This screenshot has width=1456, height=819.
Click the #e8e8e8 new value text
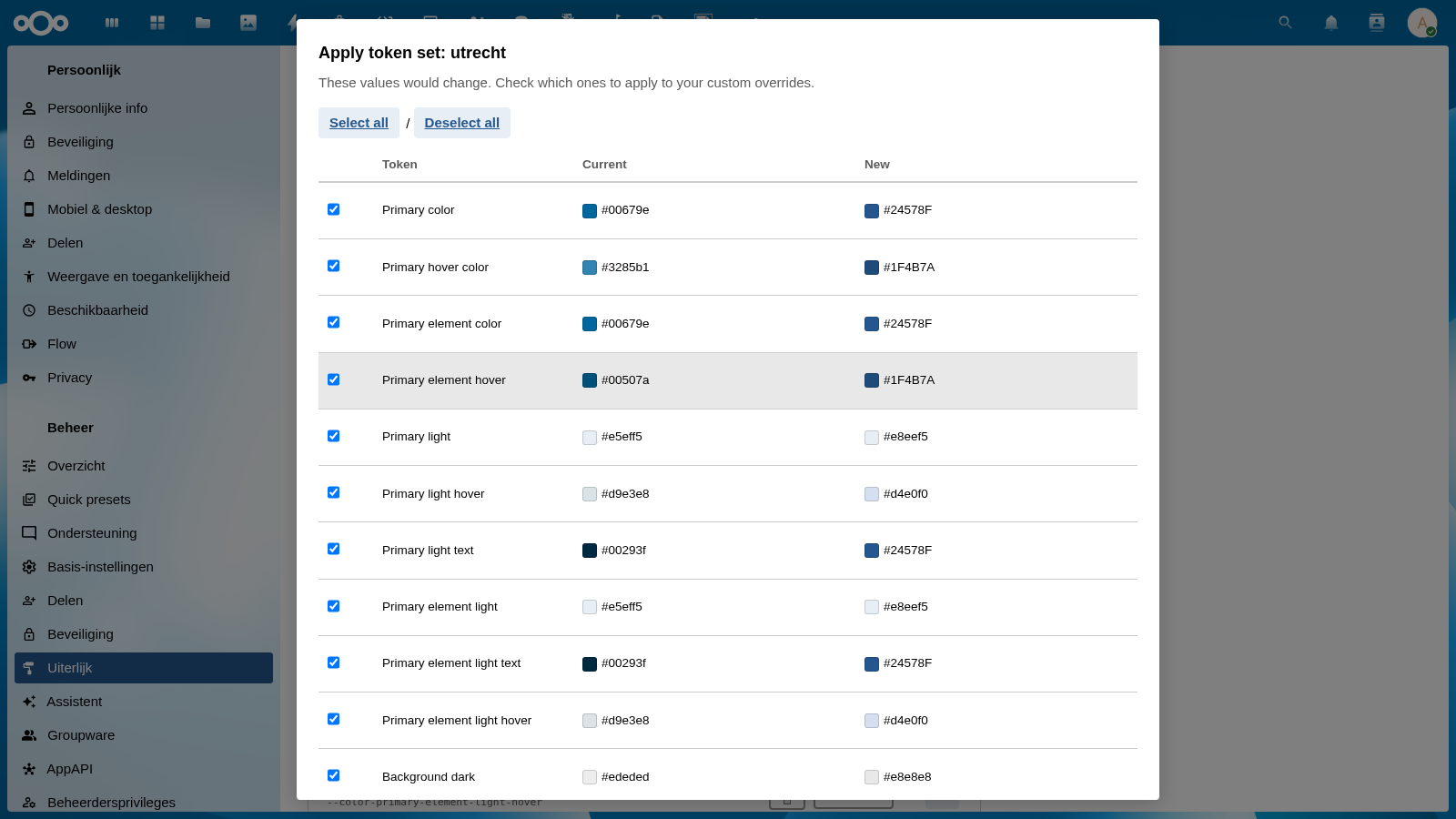[x=907, y=777]
